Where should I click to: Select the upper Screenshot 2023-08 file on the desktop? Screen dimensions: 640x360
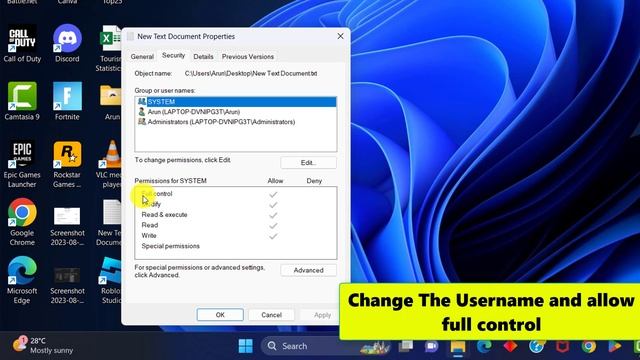tap(67, 227)
